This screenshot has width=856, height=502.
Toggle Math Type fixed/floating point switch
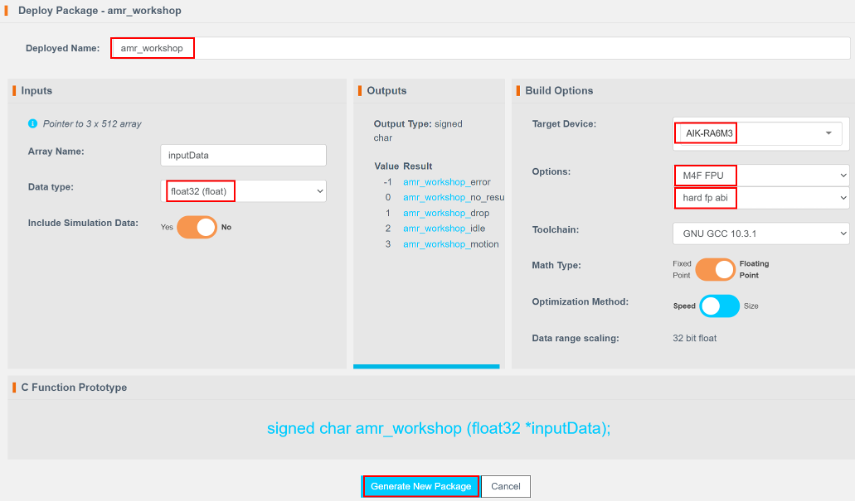click(x=715, y=270)
